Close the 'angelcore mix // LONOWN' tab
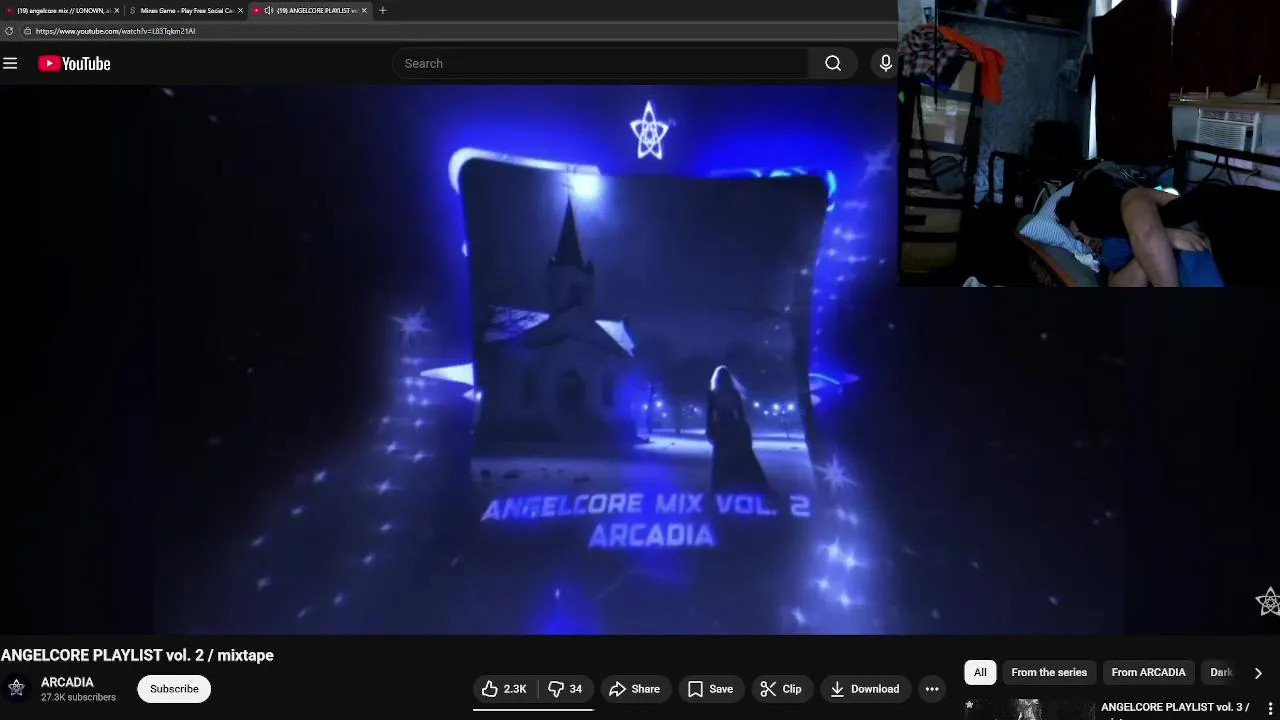The image size is (1280, 720). [117, 10]
